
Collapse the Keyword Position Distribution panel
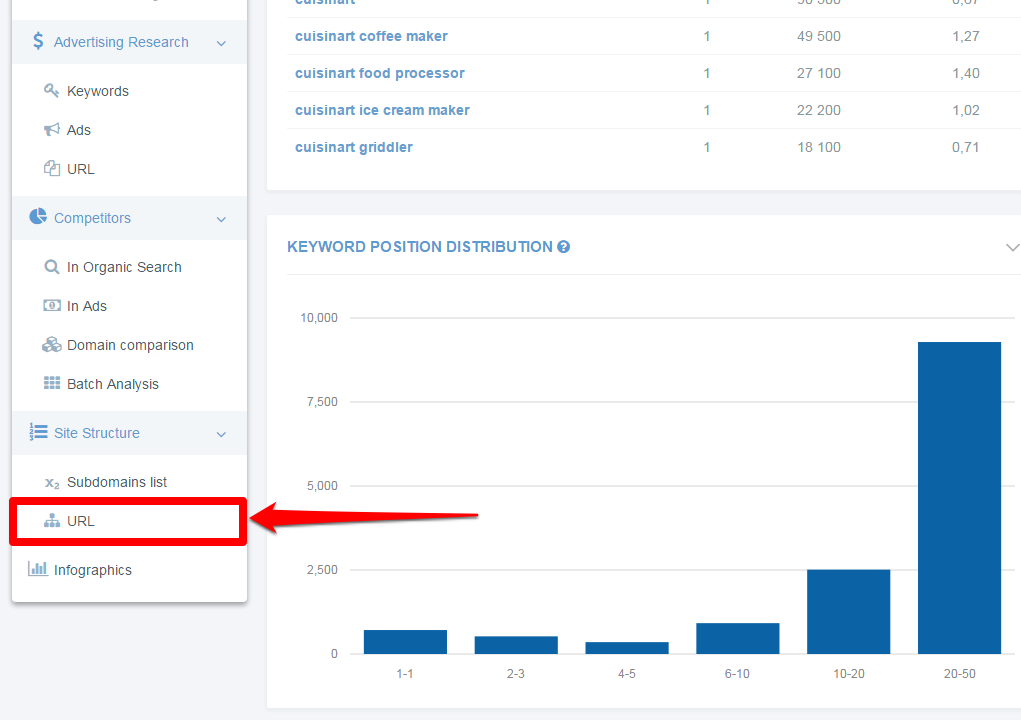click(1013, 247)
